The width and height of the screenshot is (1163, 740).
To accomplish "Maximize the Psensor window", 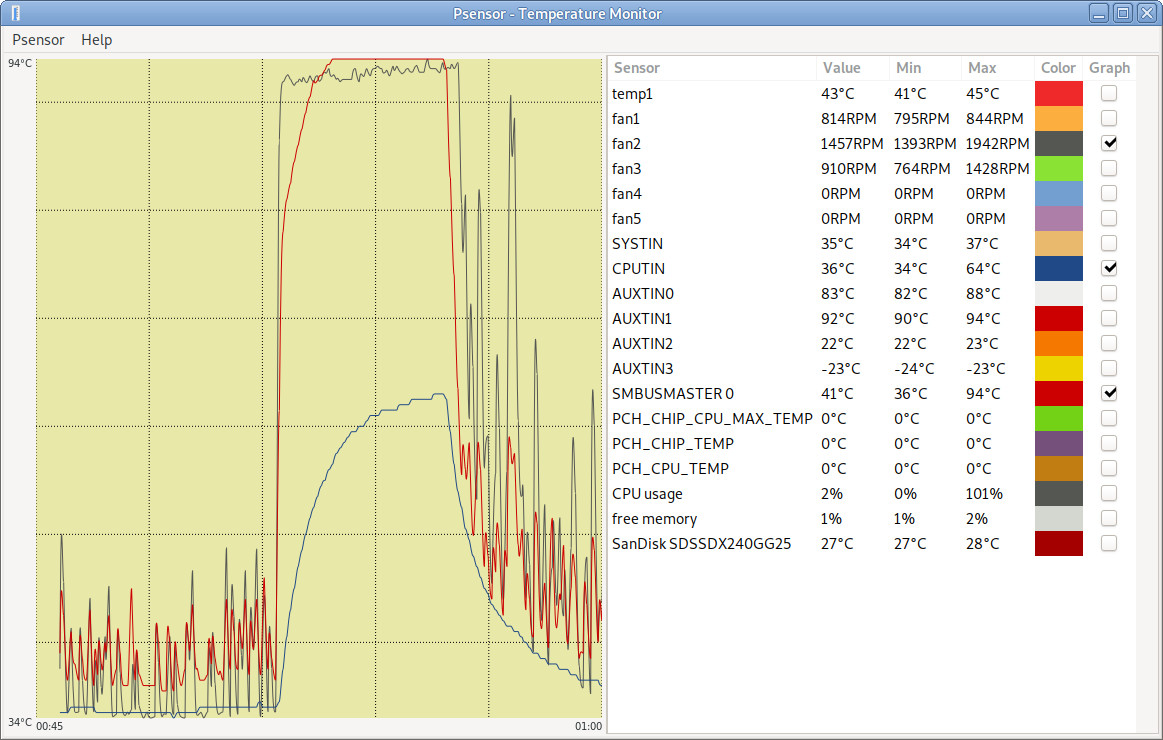I will [1123, 13].
